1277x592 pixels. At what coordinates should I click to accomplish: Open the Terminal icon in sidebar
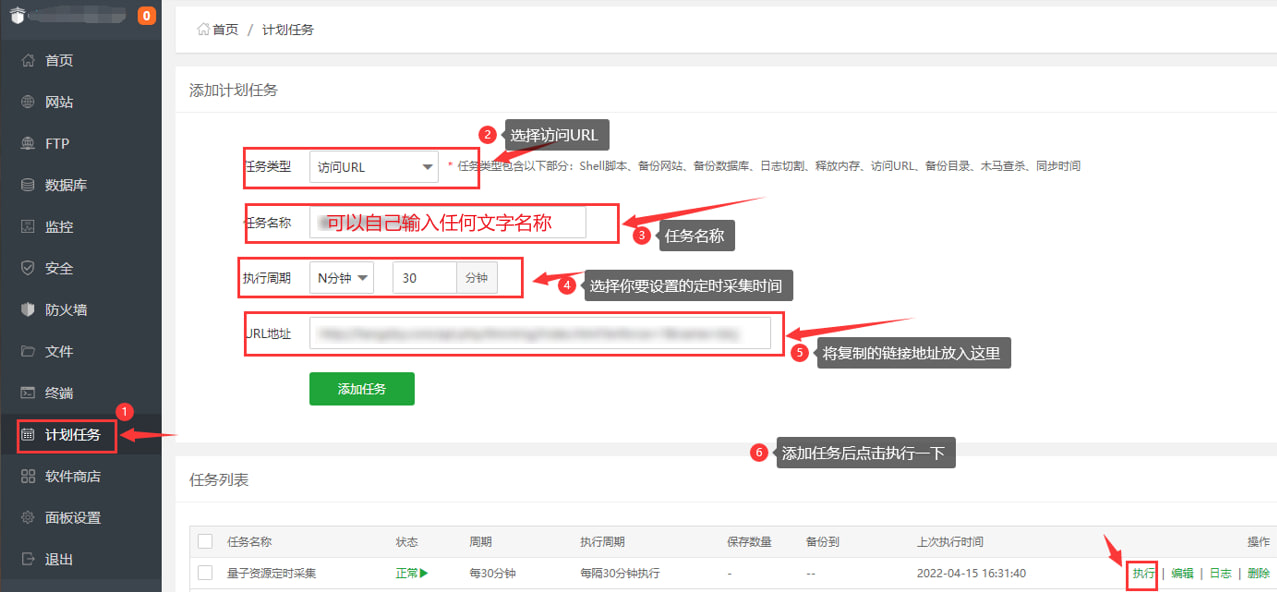(28, 393)
